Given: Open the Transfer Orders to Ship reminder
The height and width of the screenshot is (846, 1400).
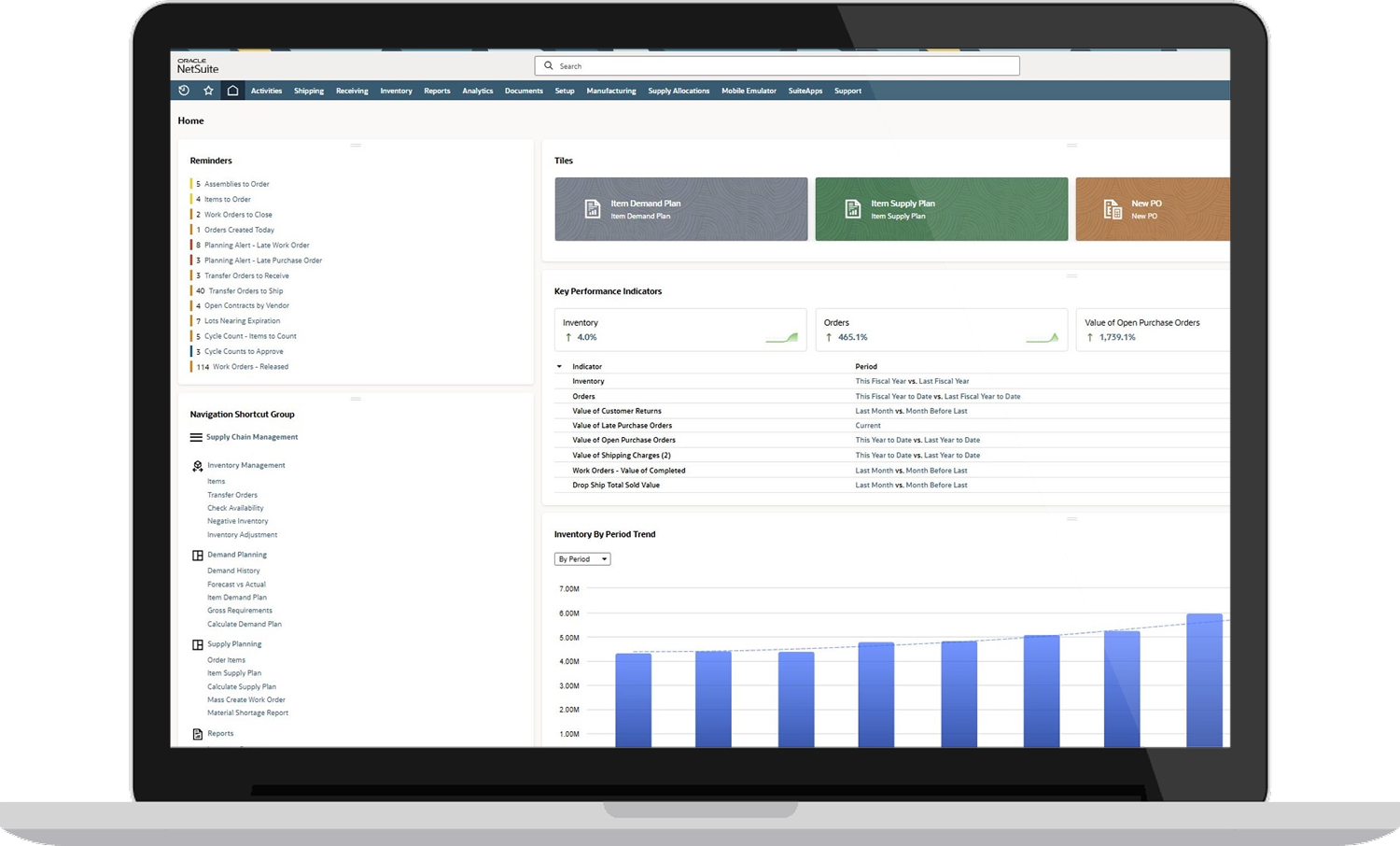Looking at the screenshot, I should (245, 290).
